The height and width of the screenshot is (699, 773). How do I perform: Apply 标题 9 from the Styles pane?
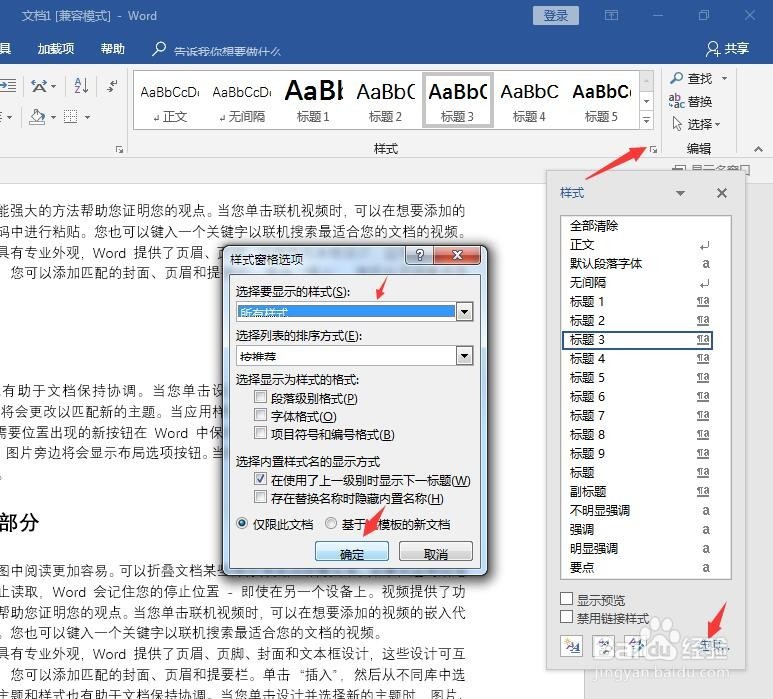point(638,454)
